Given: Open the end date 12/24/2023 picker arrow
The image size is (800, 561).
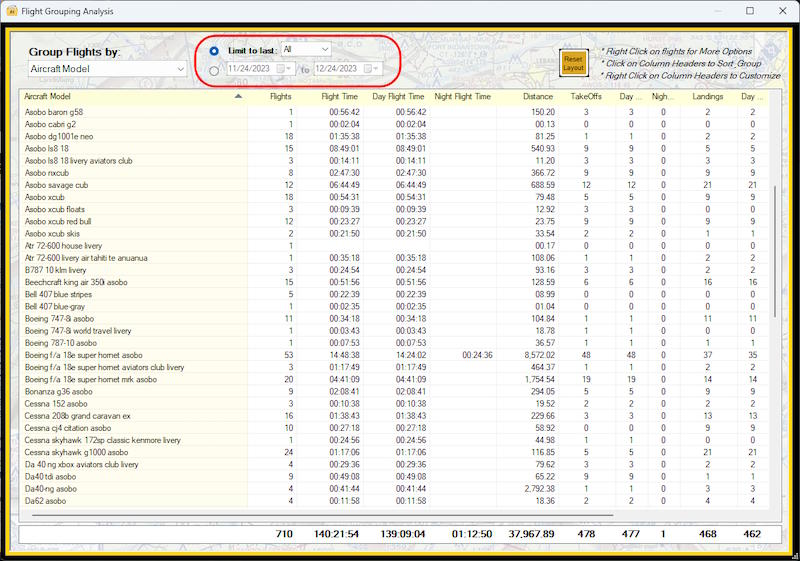Looking at the screenshot, I should pyautogui.click(x=376, y=68).
